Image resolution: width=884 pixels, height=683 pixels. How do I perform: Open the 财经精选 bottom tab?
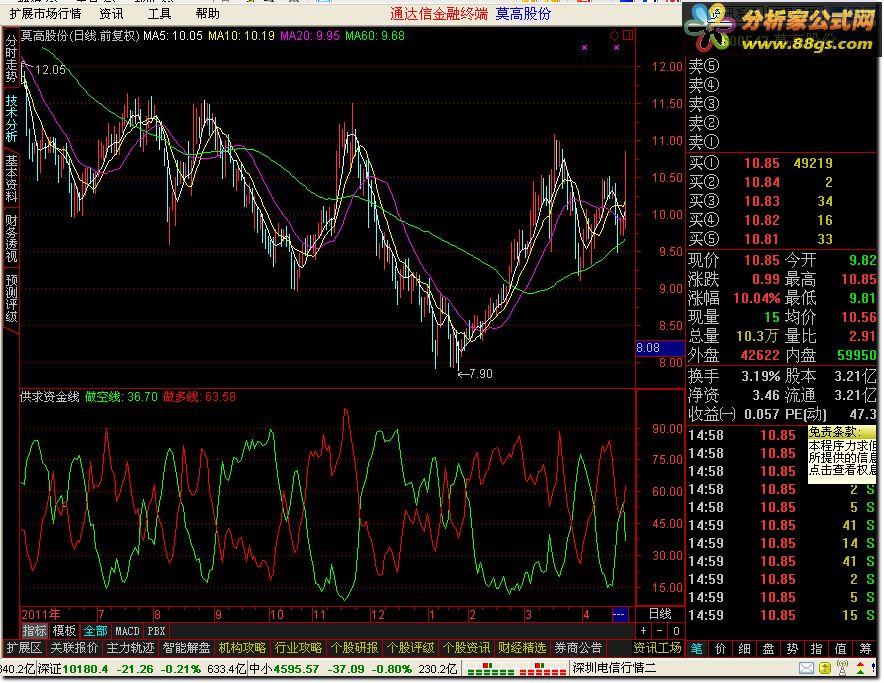tap(522, 647)
